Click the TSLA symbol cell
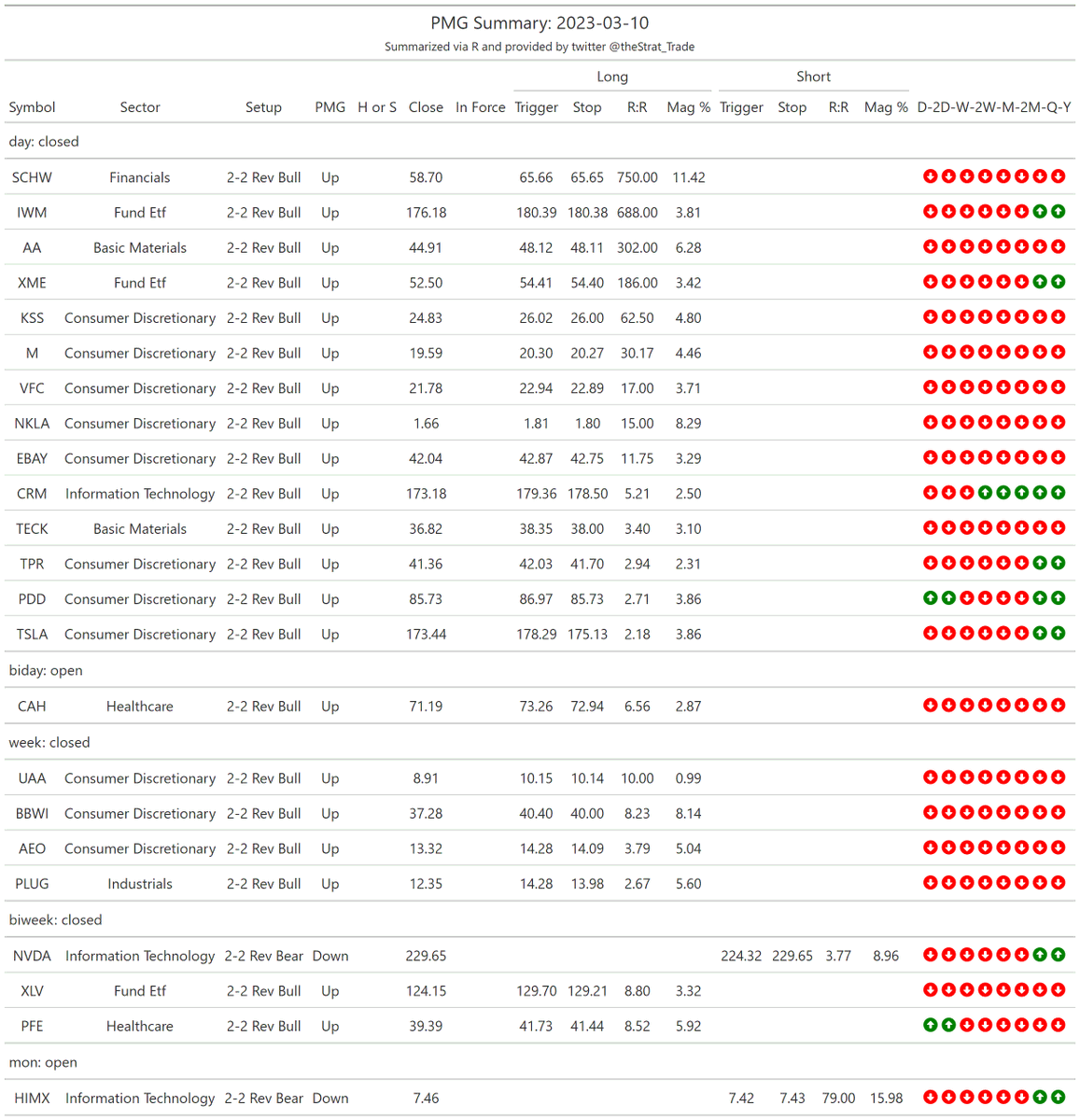 click(x=32, y=635)
